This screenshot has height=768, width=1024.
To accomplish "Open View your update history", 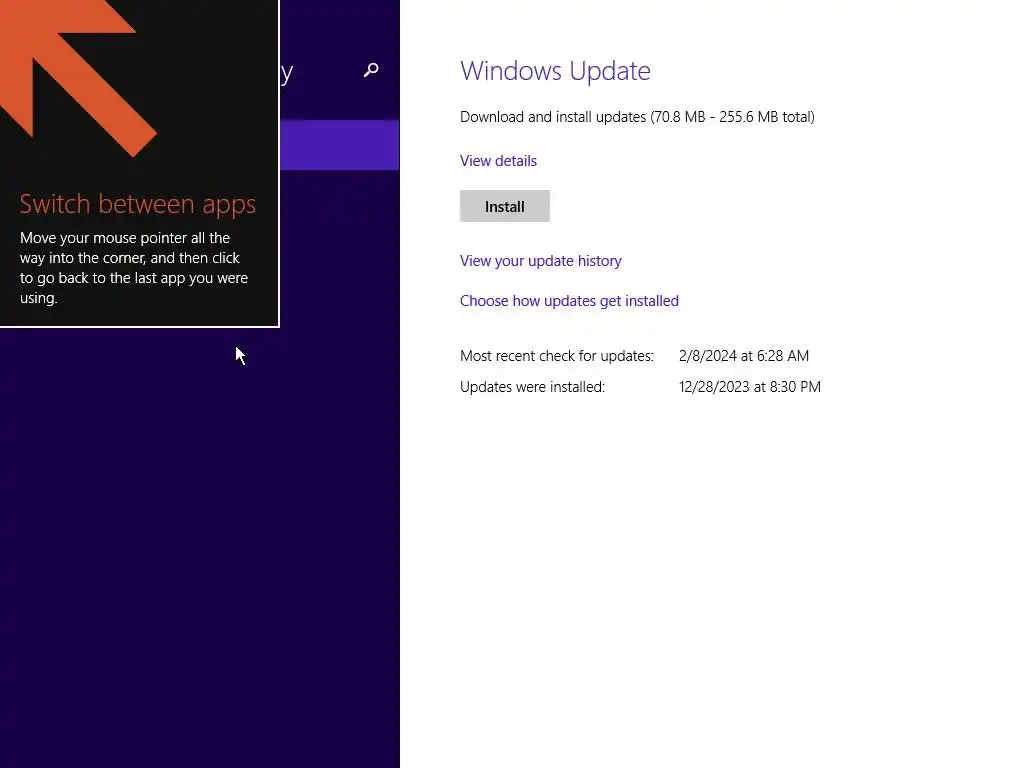I will coord(541,261).
